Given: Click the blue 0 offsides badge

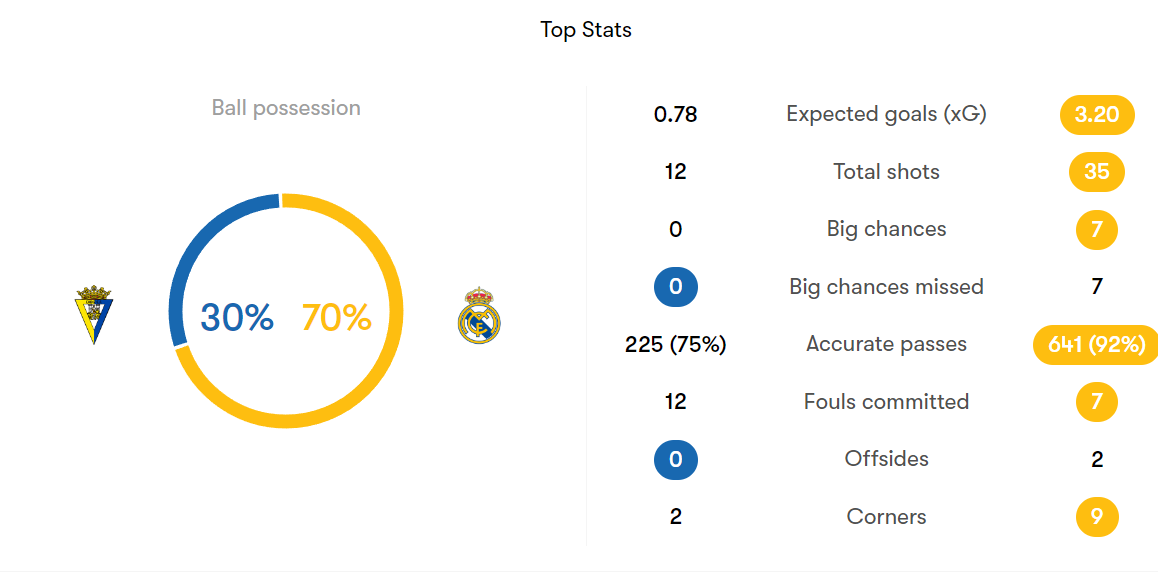Looking at the screenshot, I should tap(676, 459).
